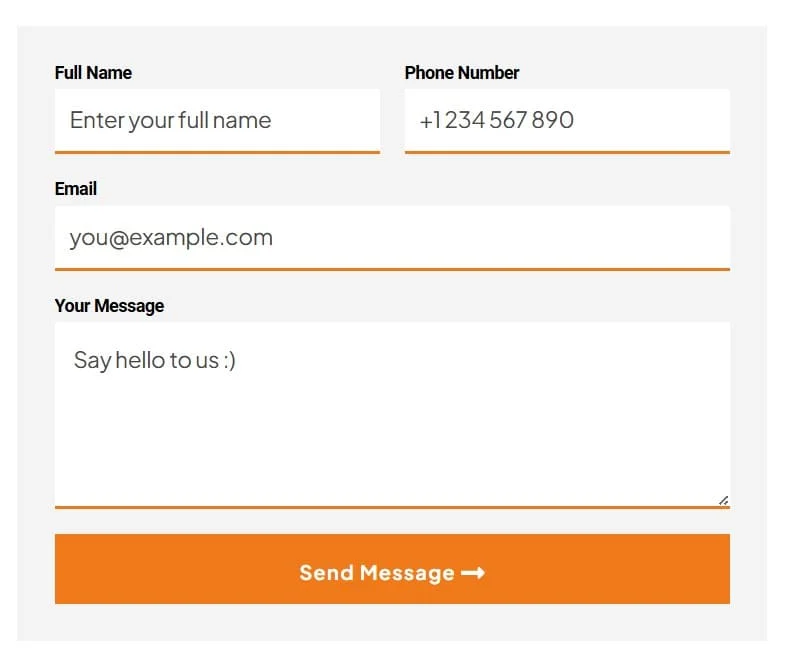The height and width of the screenshot is (662, 792).
Task: Focus the Full Name input field
Action: 217,121
